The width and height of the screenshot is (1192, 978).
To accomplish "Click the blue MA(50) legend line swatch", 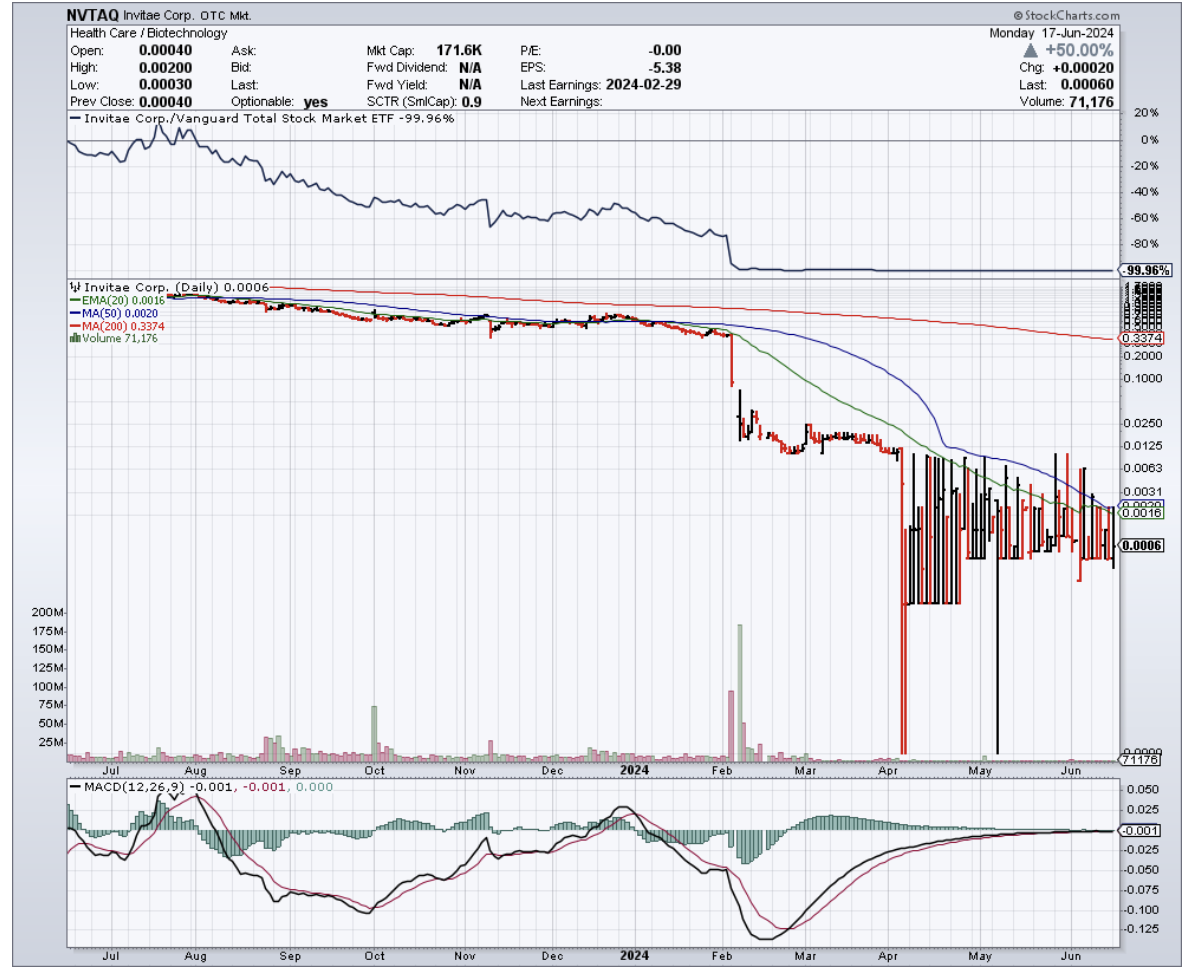I will coord(72,313).
